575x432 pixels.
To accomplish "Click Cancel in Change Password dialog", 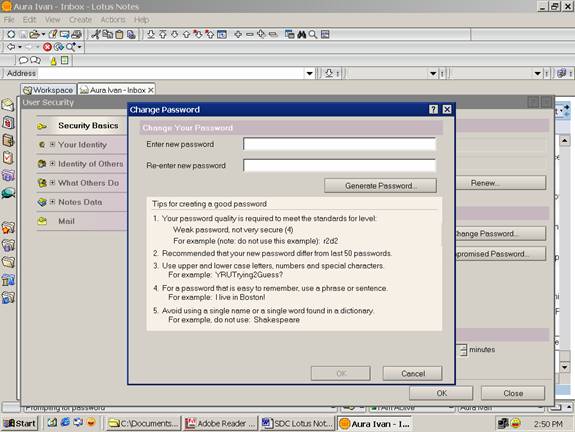I will 413,373.
